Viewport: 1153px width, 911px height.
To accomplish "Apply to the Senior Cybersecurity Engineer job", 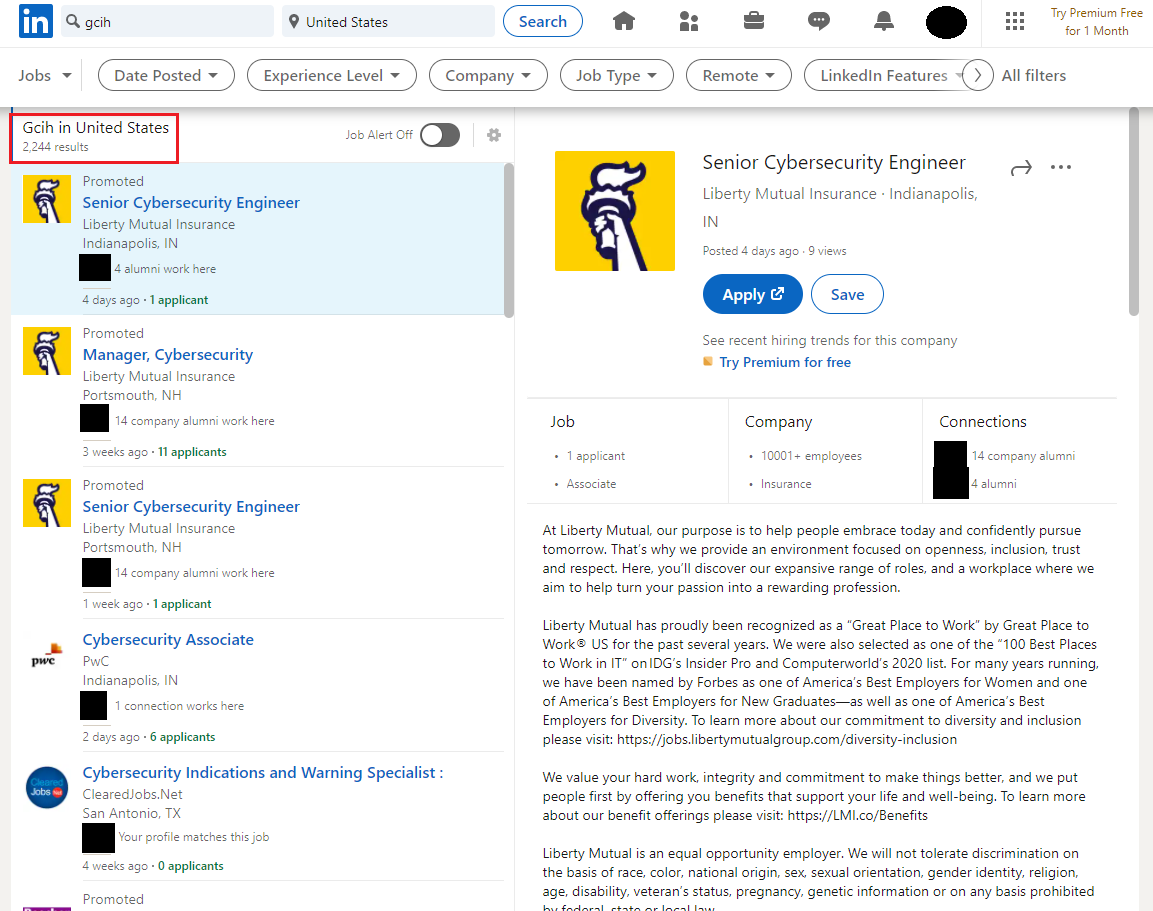I will [x=753, y=294].
